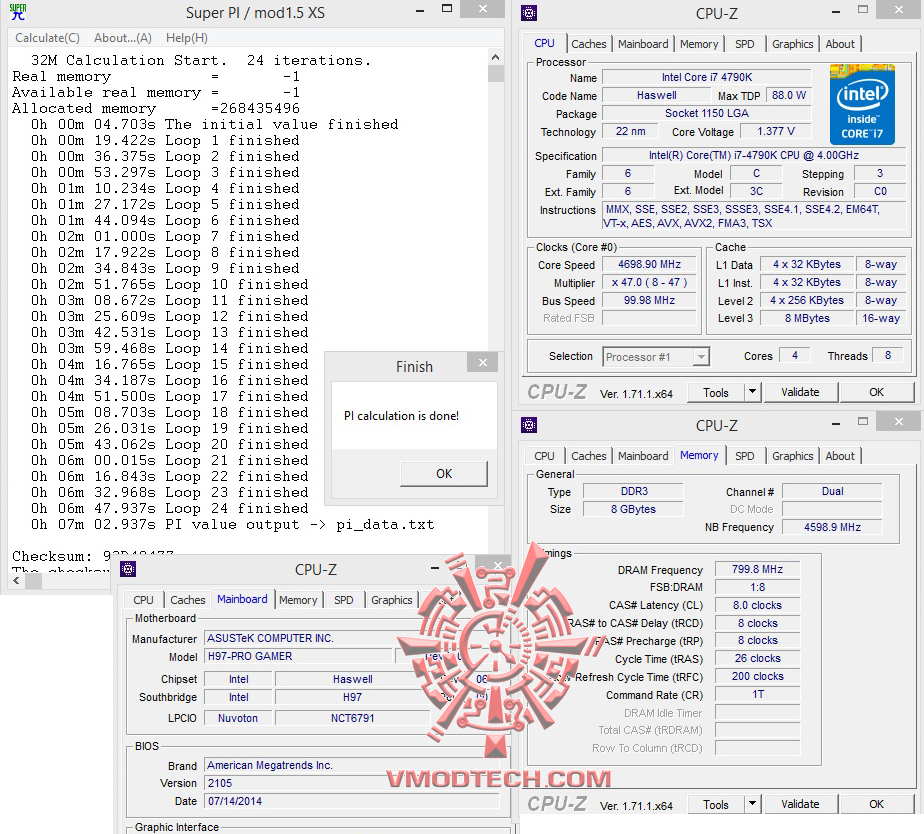This screenshot has height=834, width=924.
Task: Maximize the top CPU-Z window
Action: click(x=863, y=9)
